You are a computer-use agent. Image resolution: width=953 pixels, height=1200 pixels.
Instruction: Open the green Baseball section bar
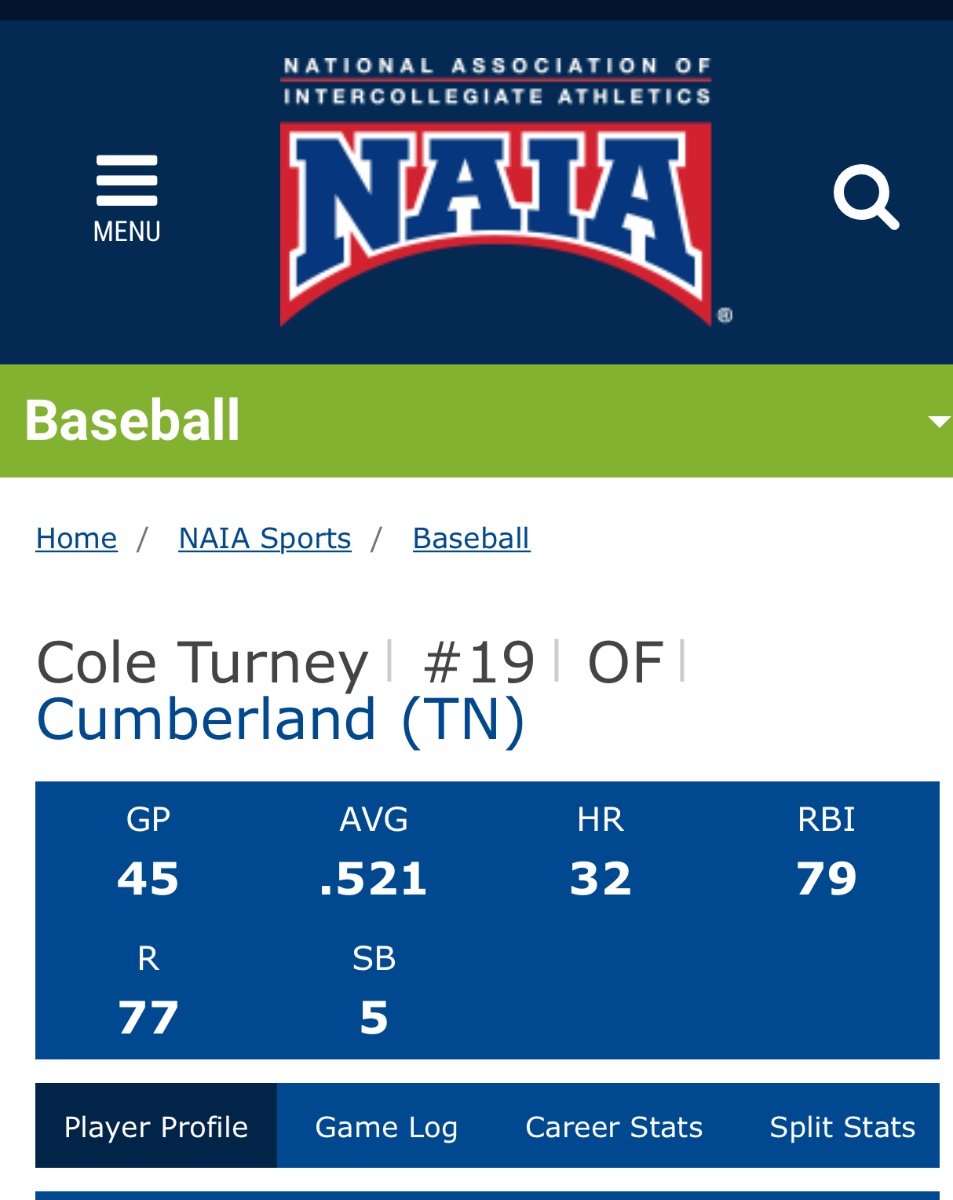(x=476, y=421)
